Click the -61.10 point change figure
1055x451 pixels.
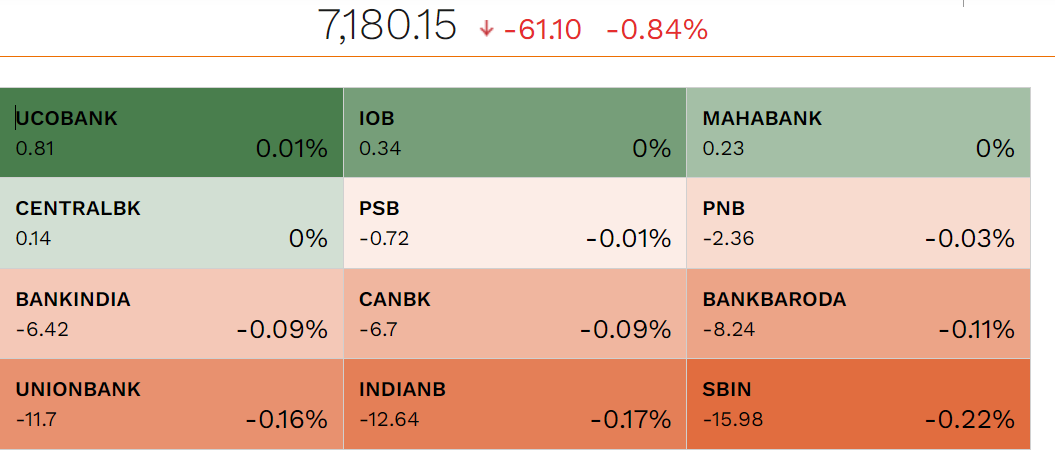pyautogui.click(x=543, y=30)
